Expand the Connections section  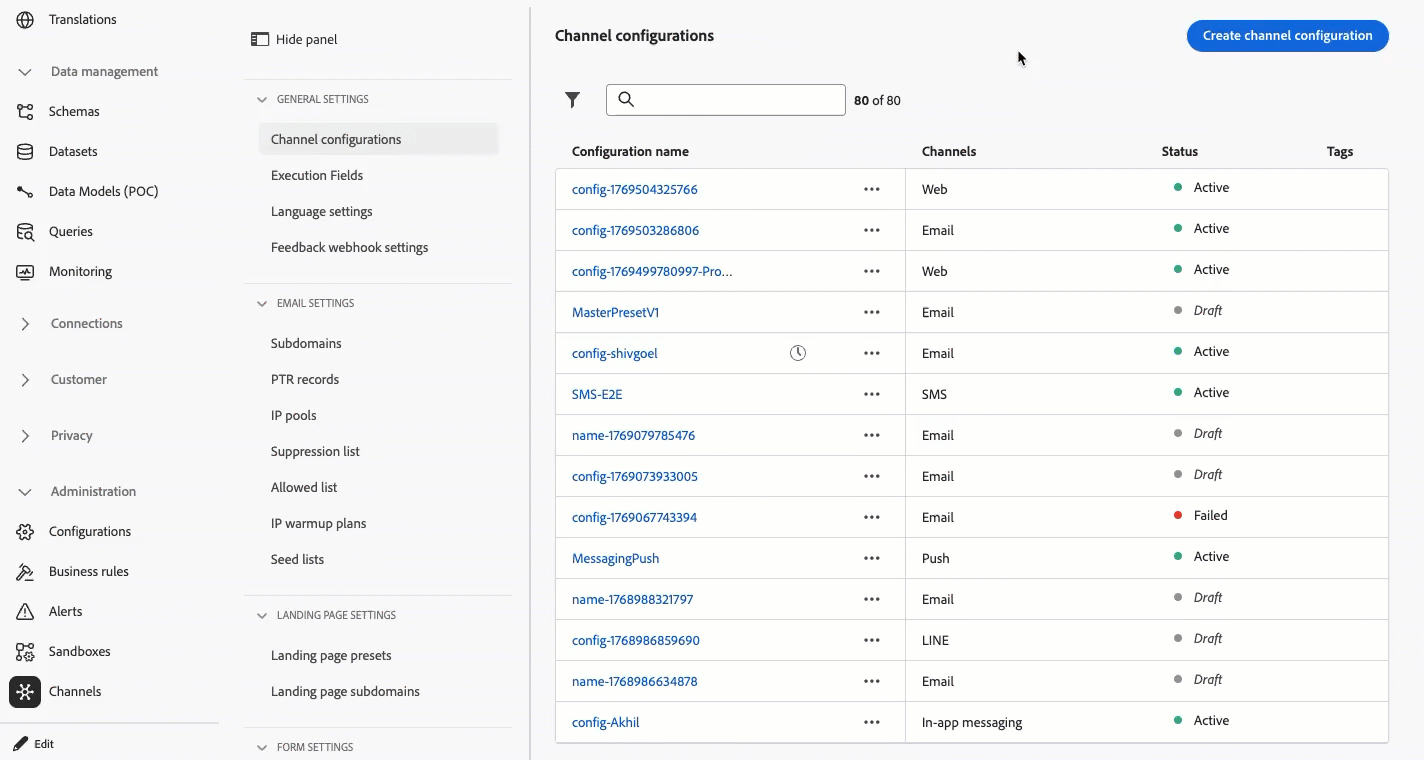(x=25, y=324)
